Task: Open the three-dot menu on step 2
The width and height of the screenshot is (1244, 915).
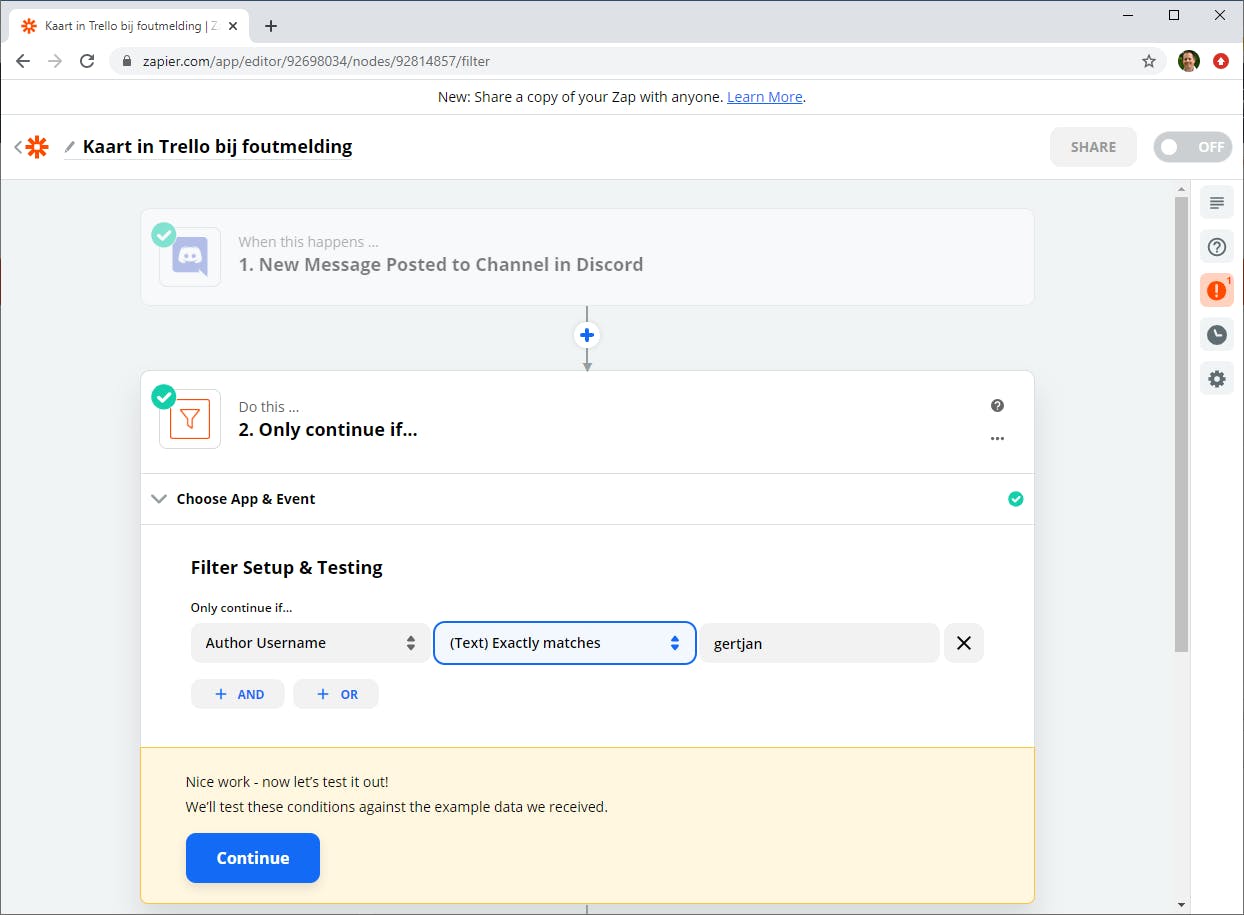Action: [997, 438]
